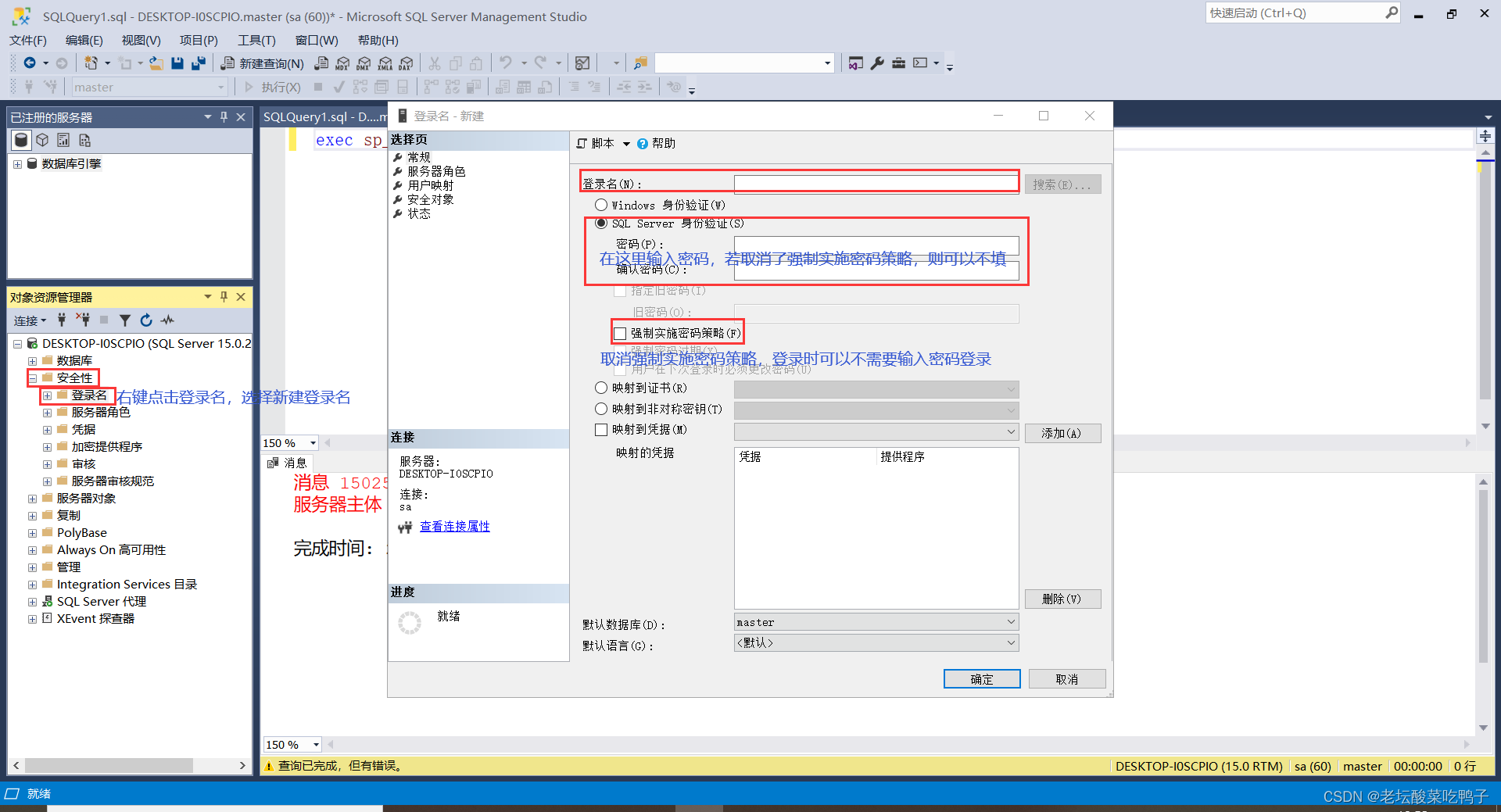This screenshot has height=812, width=1501.
Task: Check the 映射到凭据 checkbox
Action: click(x=601, y=429)
